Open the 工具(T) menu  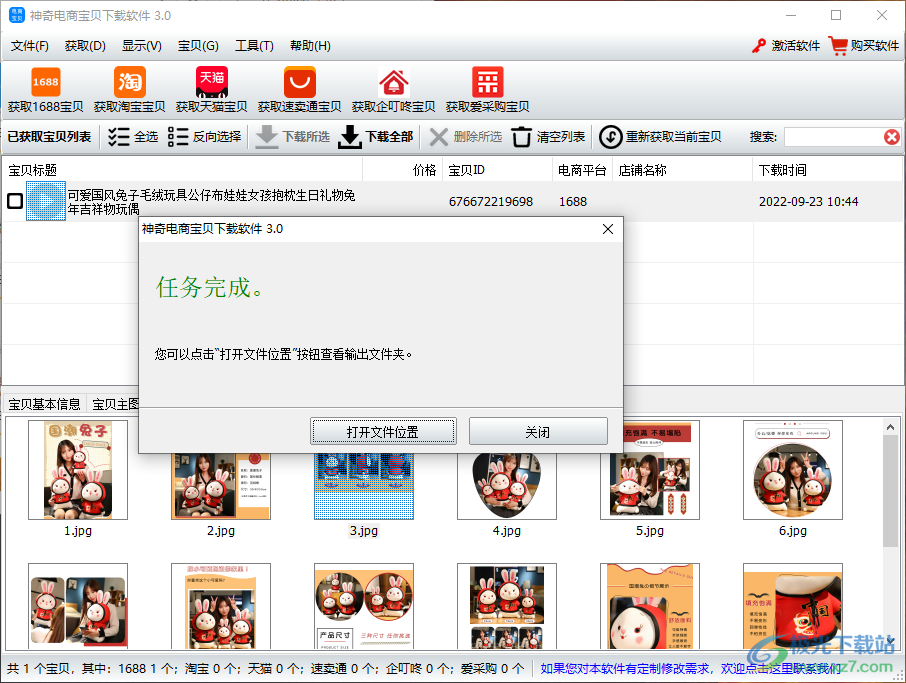click(x=254, y=46)
